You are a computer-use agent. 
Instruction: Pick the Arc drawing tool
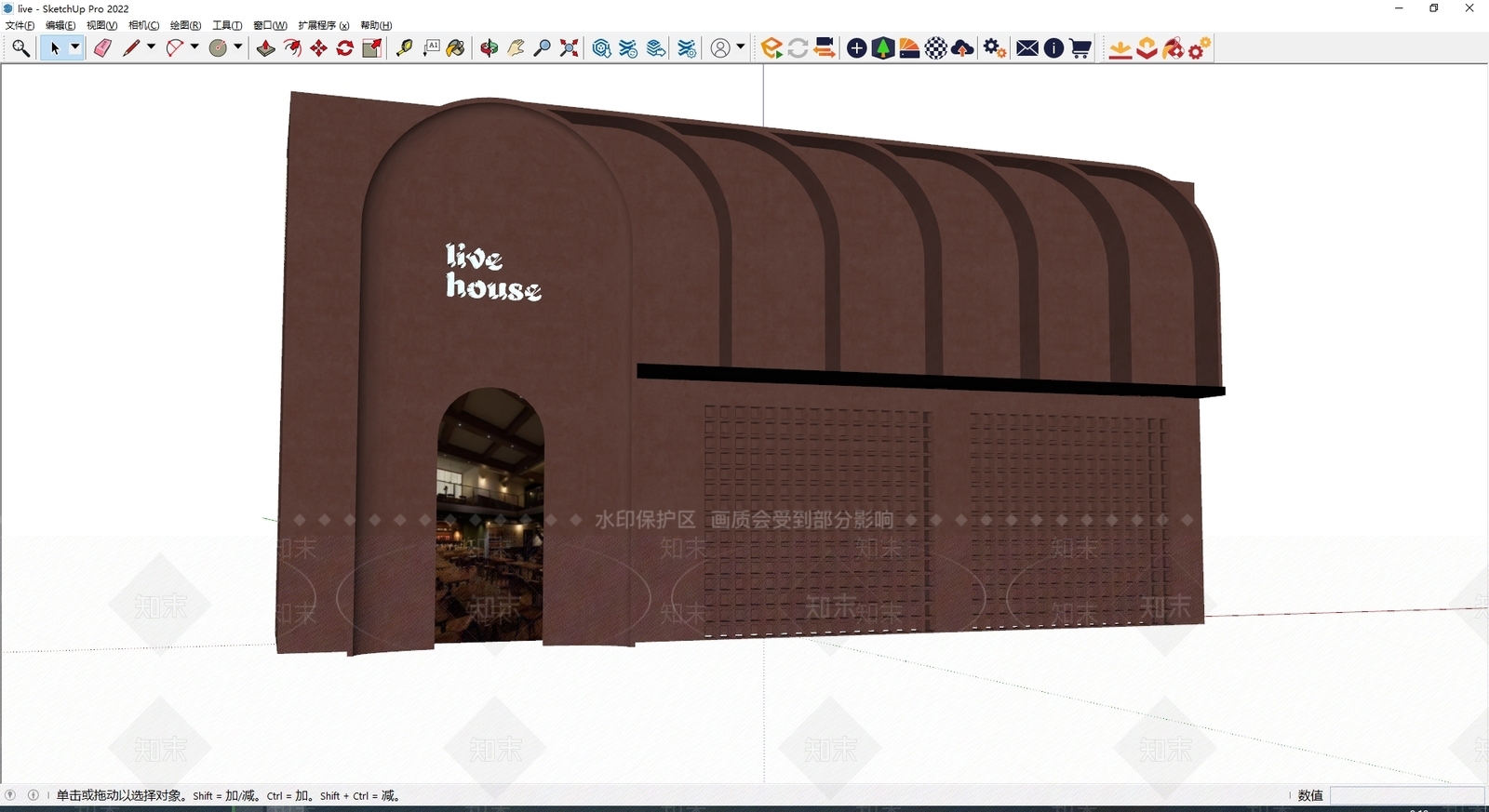pos(174,48)
